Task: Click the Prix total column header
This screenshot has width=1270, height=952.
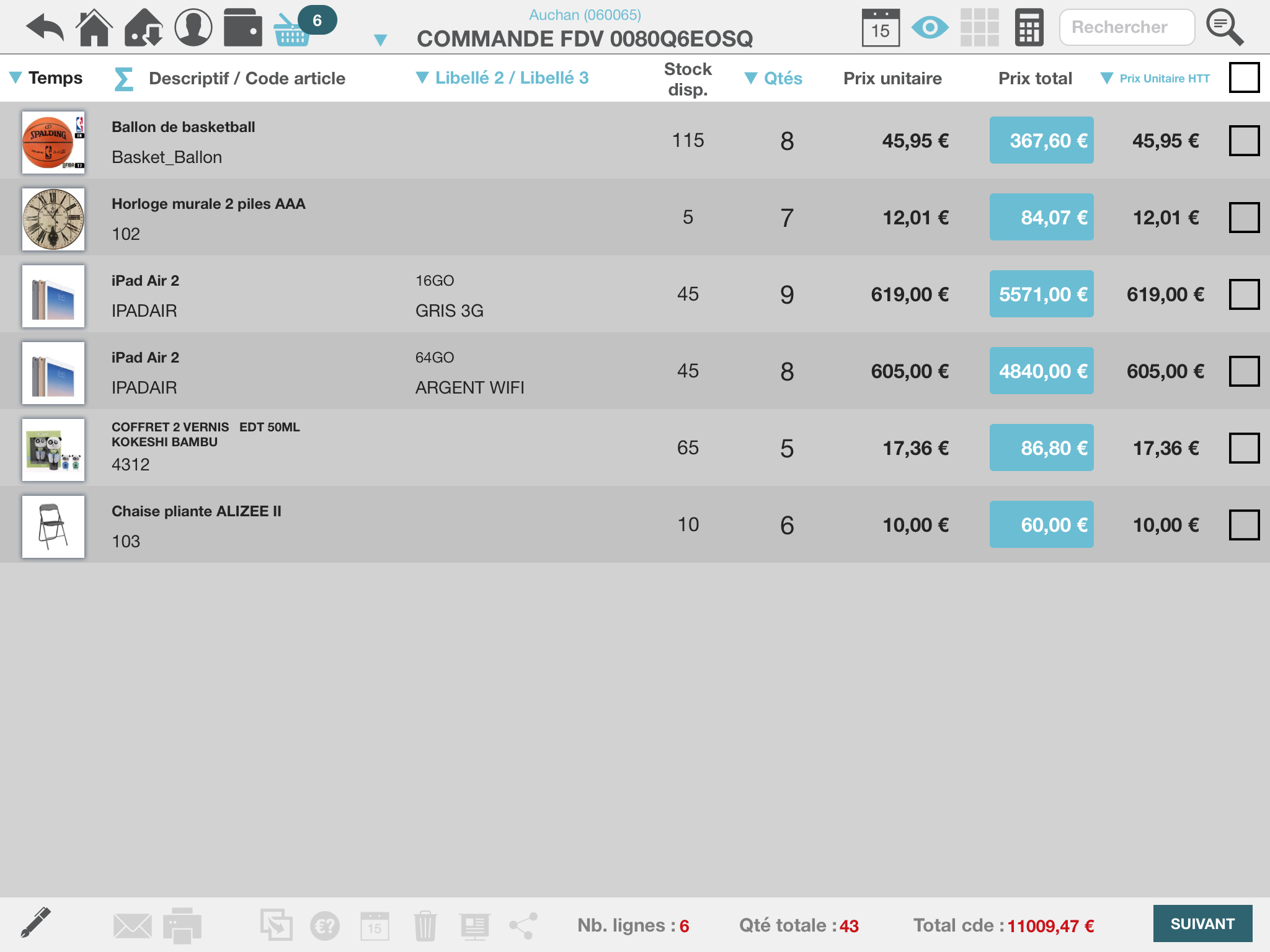Action: pos(1035,78)
